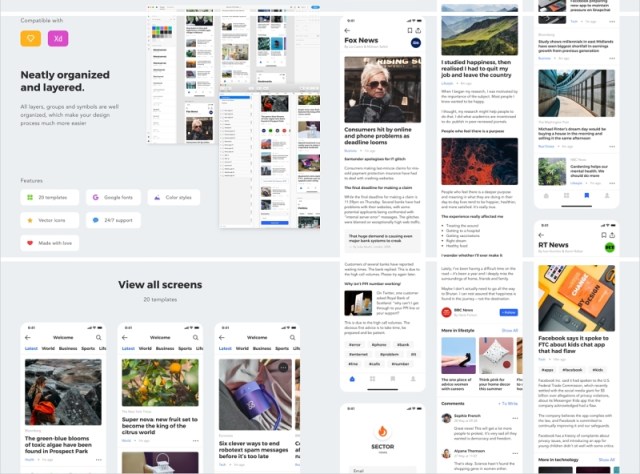Open the orange citrus fruit article photo

pyautogui.click(x=160, y=383)
